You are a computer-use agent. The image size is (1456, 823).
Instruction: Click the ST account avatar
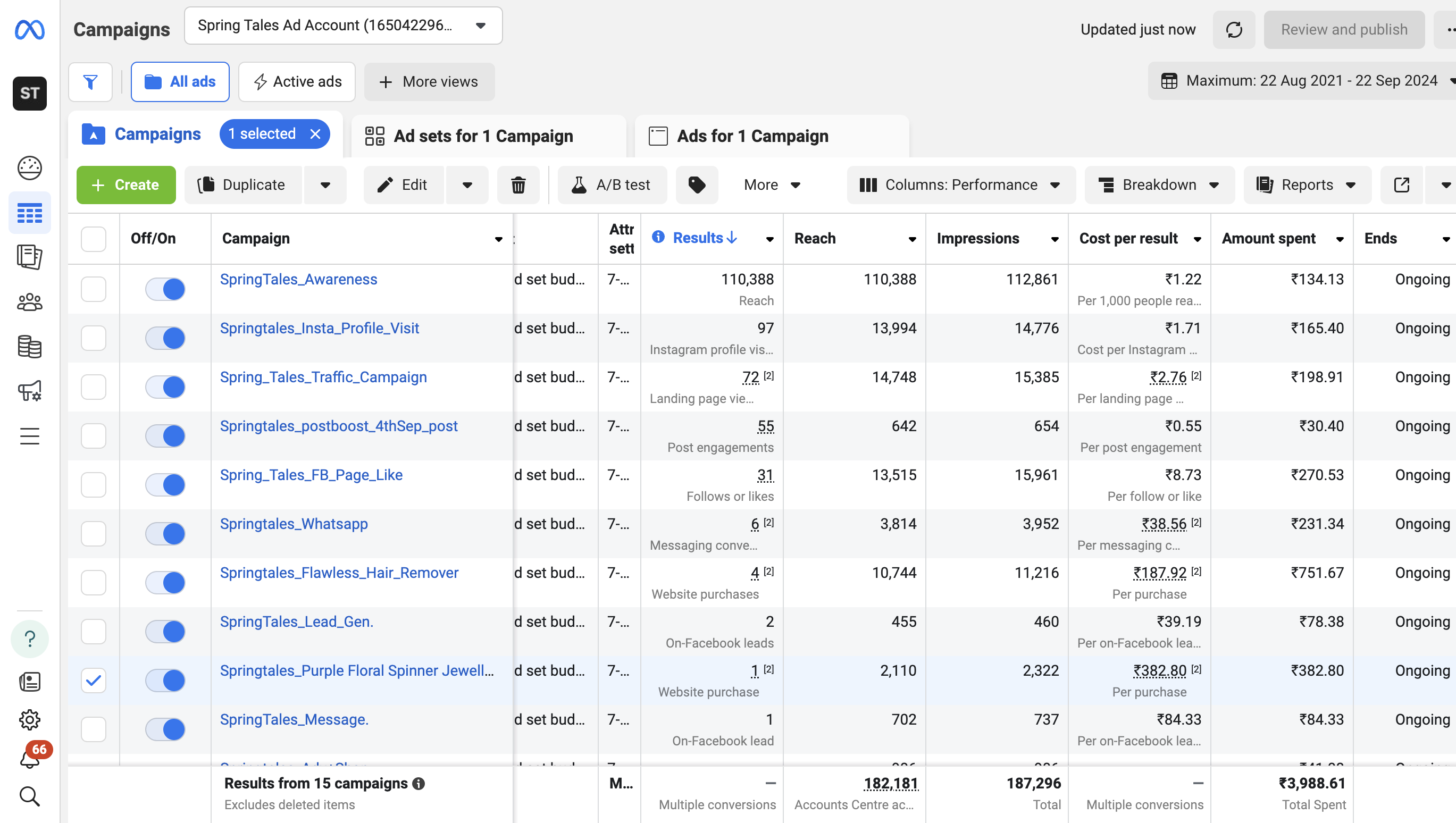[x=29, y=93]
